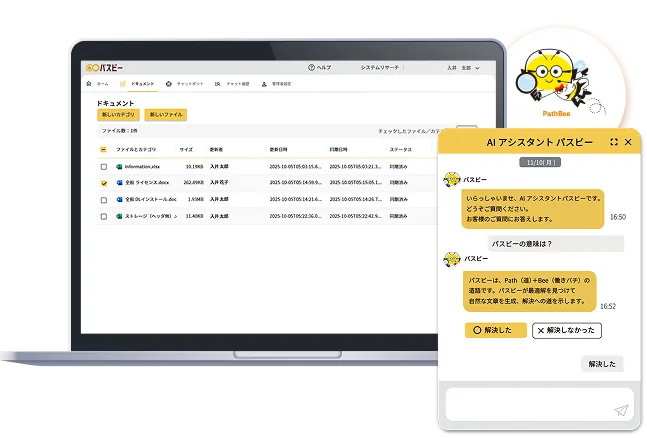
Task: Toggle the select-all checkbox in the table header
Action: 104,150
